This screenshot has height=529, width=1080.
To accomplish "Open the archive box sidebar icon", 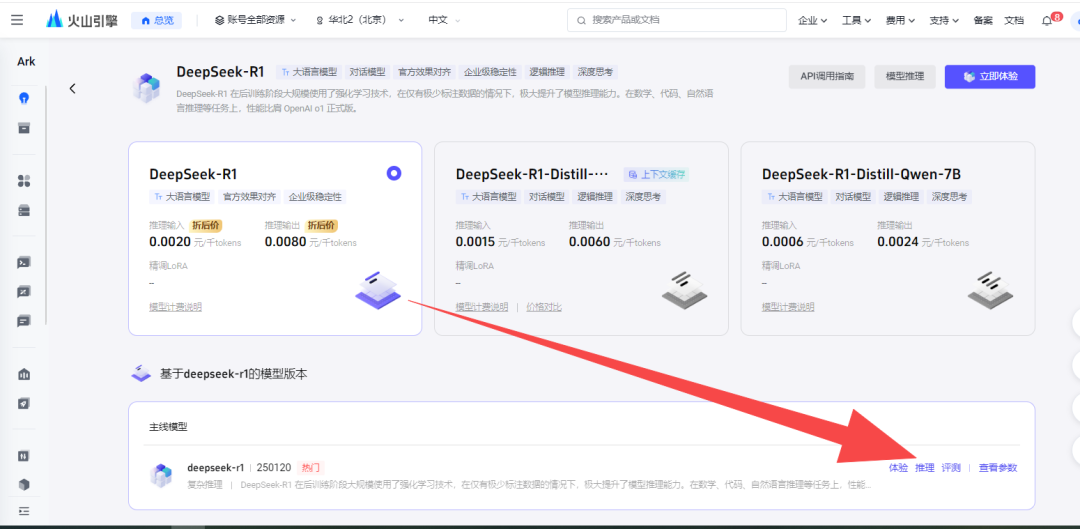I will pyautogui.click(x=24, y=128).
